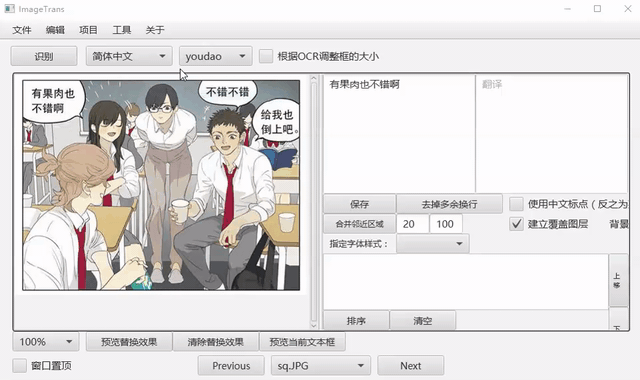The height and width of the screenshot is (380, 640).
Task: Open the 项目 menu
Action: coord(88,30)
